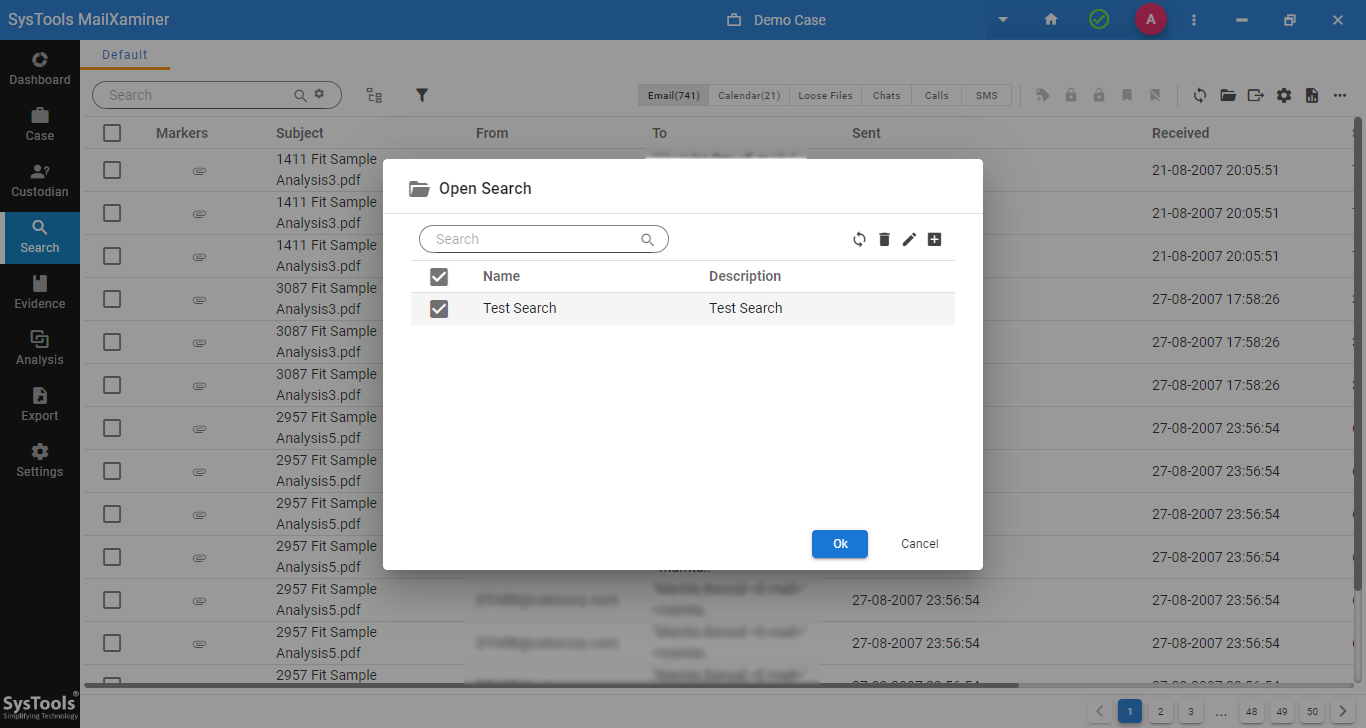Select the Test Search name cell
Image resolution: width=1366 pixels, height=728 pixels.
[x=519, y=309]
